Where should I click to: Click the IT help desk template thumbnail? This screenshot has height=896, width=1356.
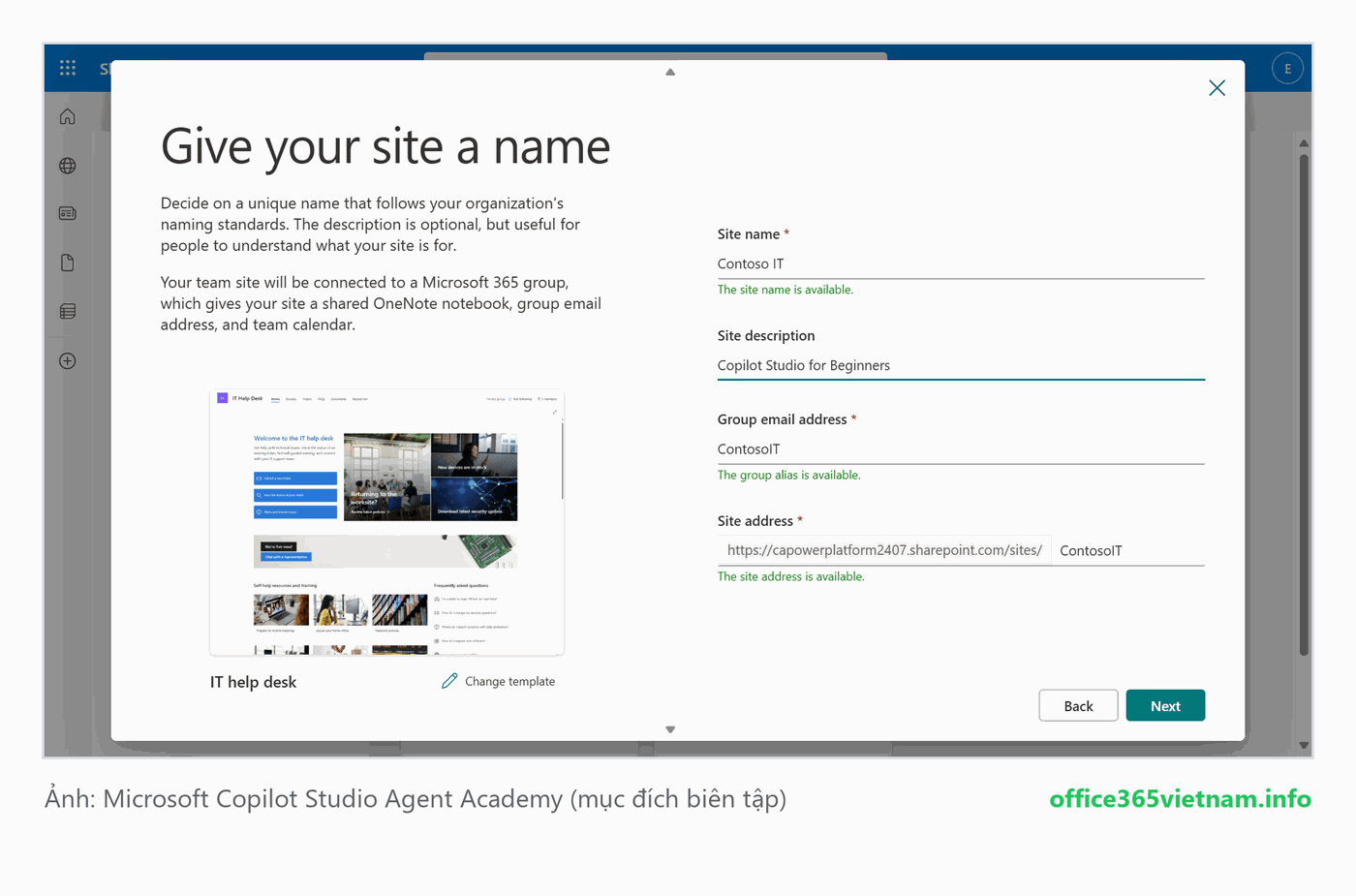pyautogui.click(x=386, y=523)
